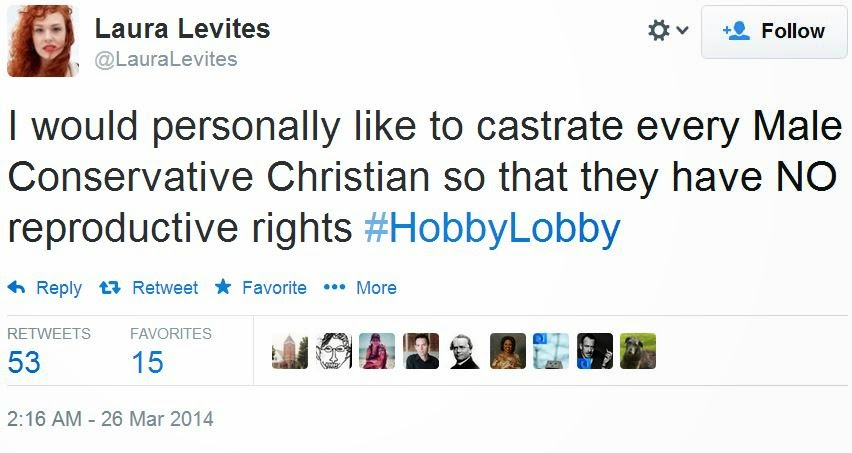Open the #HobbyLobby hashtag link
Screen dimensions: 852x453
[x=492, y=229]
